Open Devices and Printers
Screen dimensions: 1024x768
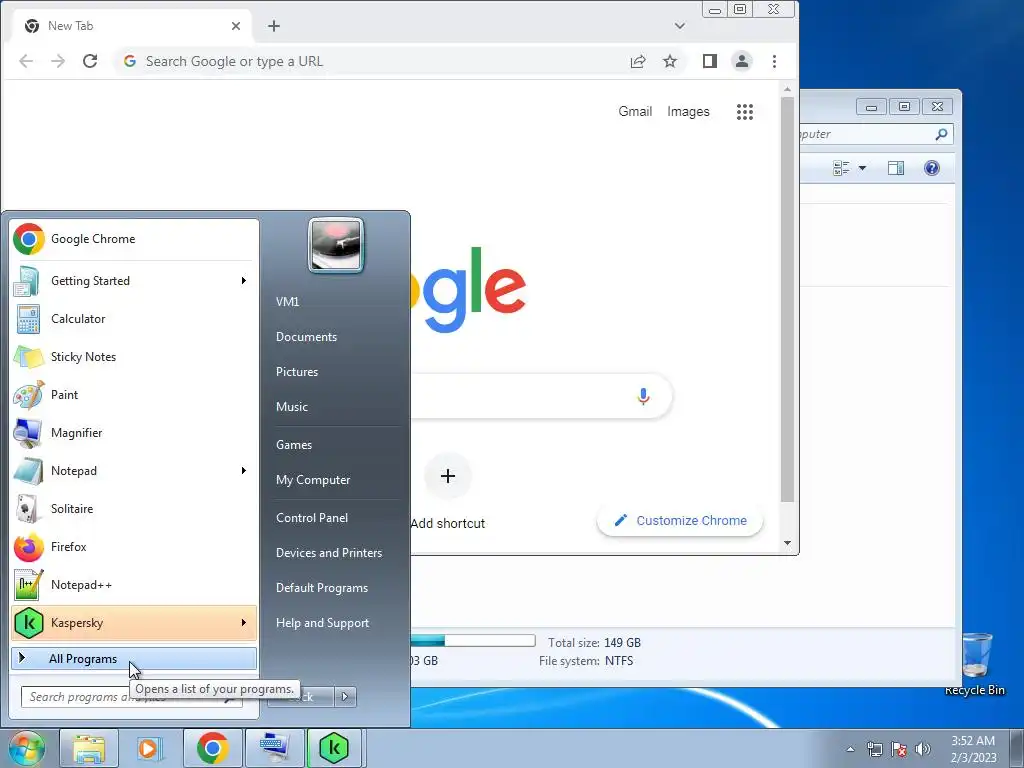point(329,553)
